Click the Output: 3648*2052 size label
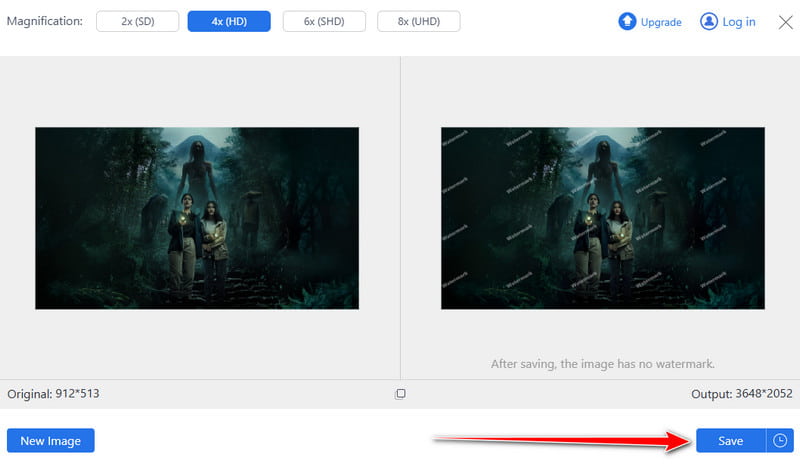 (741, 394)
